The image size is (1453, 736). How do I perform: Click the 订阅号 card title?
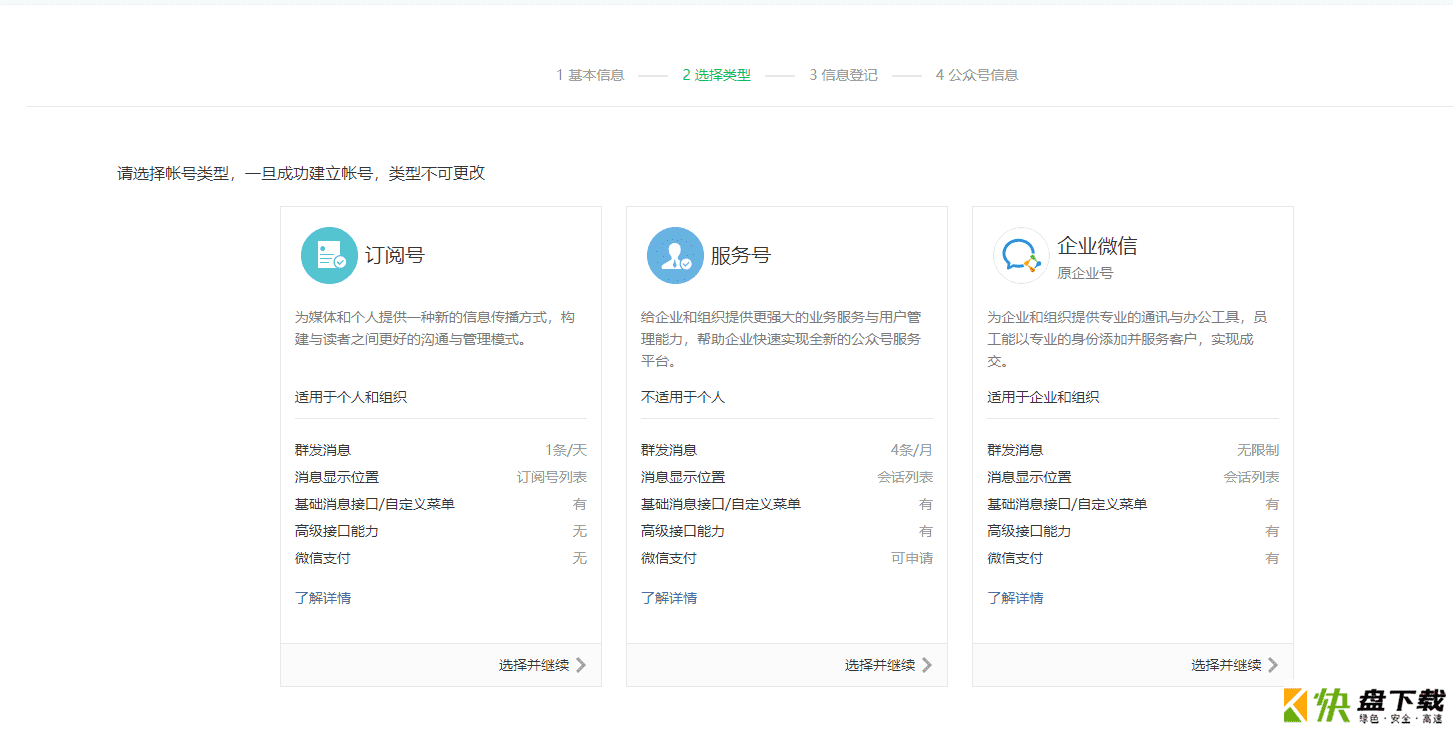pyautogui.click(x=395, y=255)
